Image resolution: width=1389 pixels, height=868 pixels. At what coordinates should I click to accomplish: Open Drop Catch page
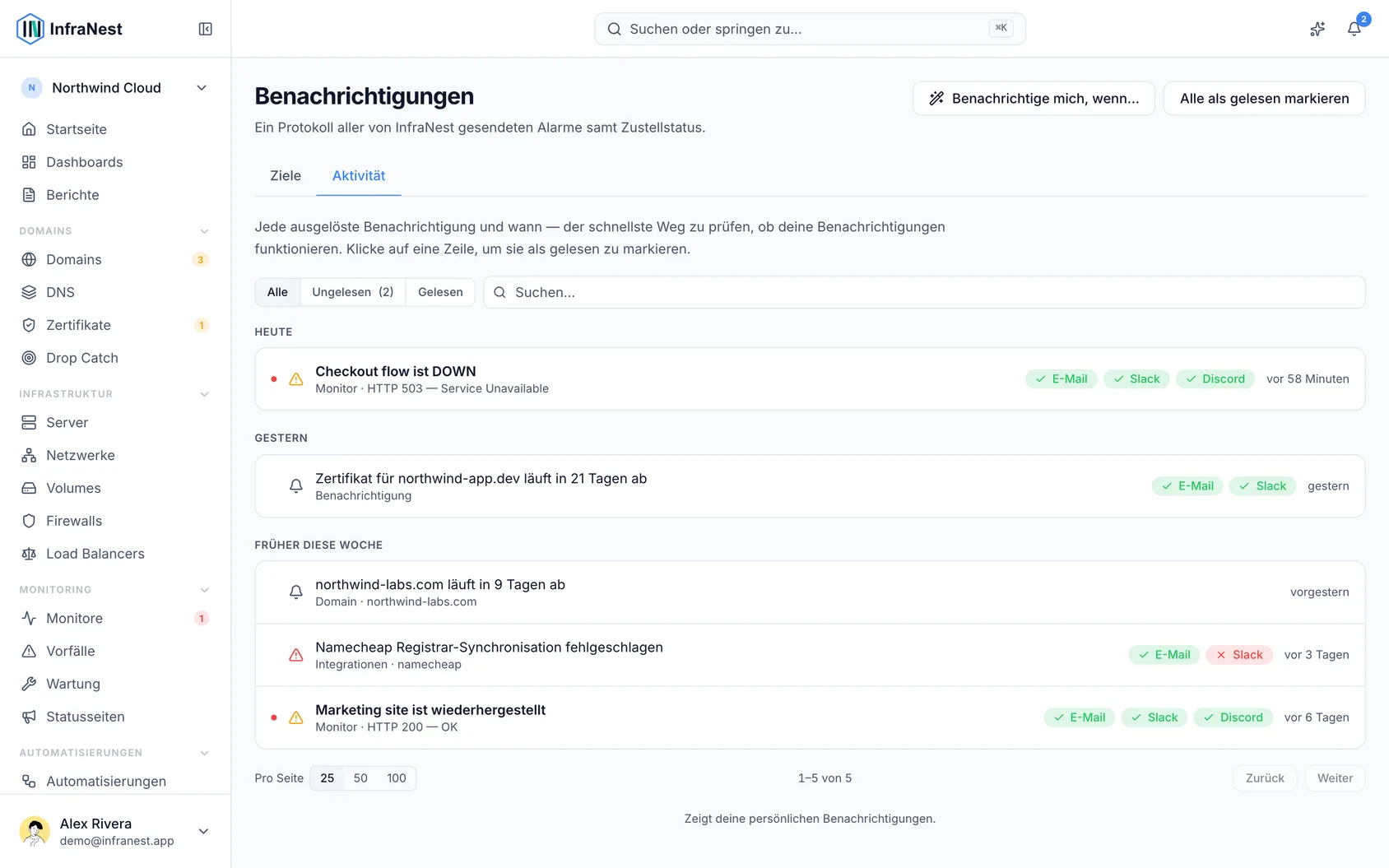tap(115, 358)
